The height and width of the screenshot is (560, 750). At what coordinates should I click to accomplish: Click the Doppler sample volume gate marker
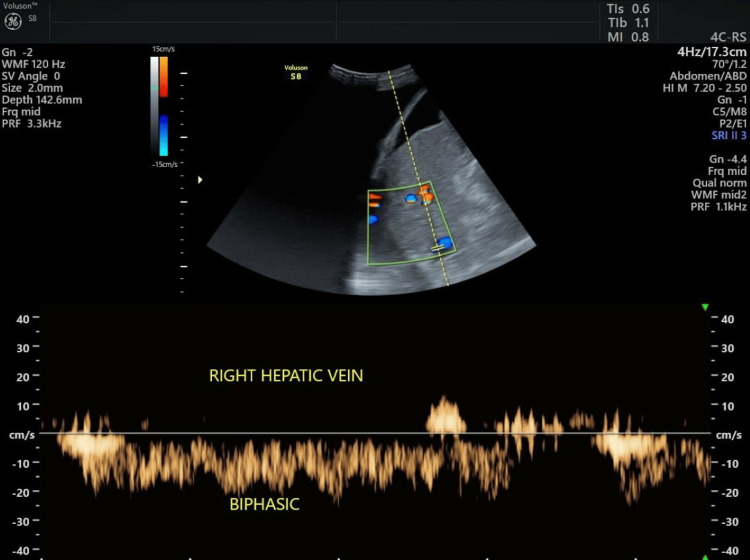tap(437, 248)
